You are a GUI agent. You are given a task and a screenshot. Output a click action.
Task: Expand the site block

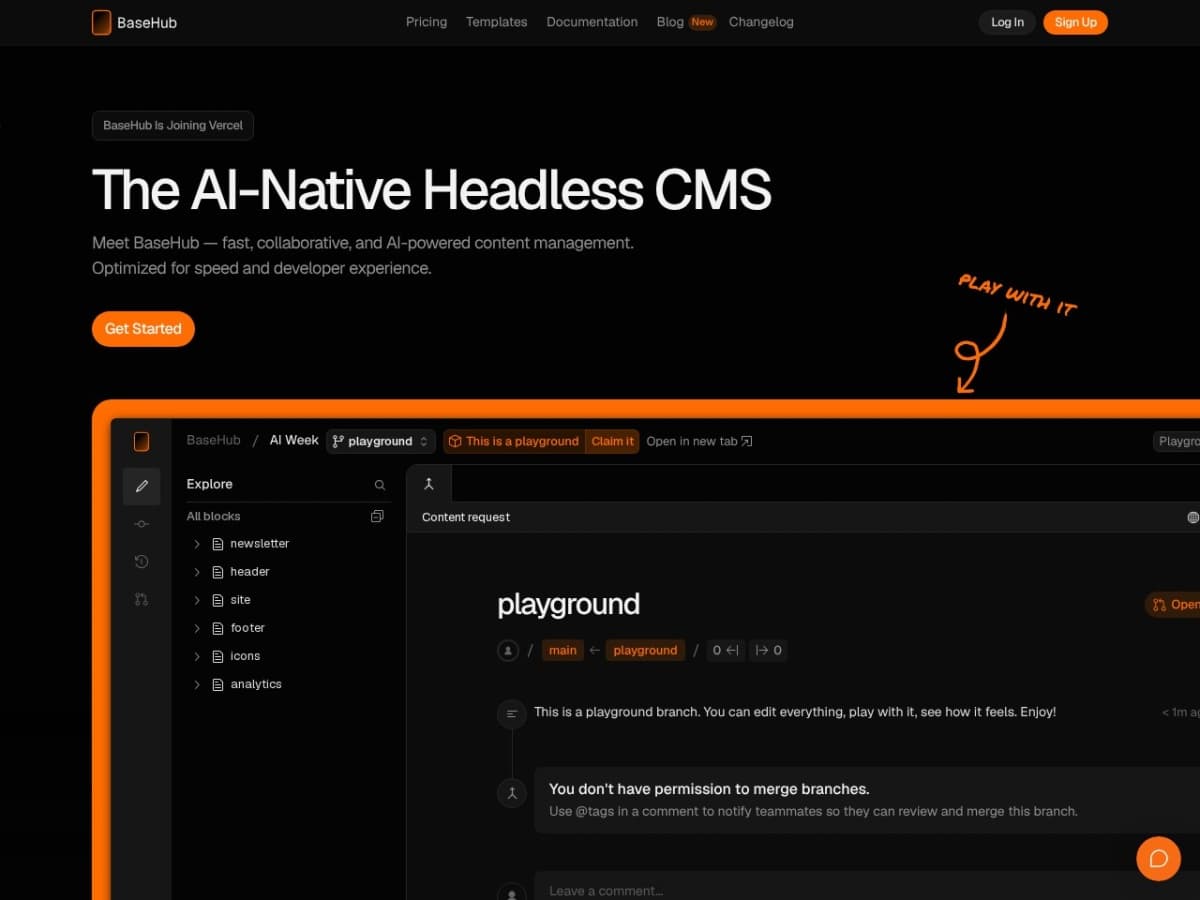197,600
